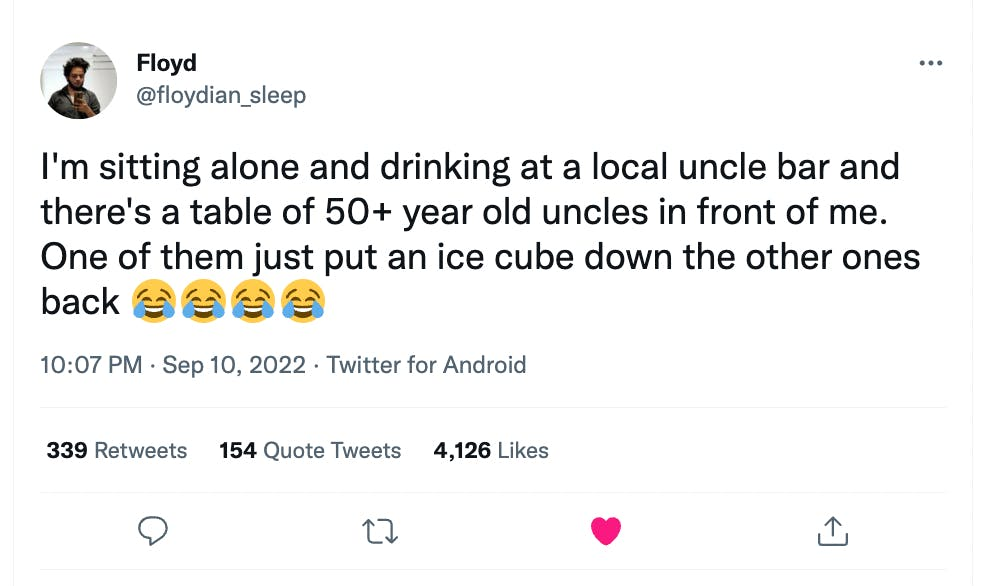Click the third laughing-crying emoji
The width and height of the screenshot is (984, 586).
253,301
